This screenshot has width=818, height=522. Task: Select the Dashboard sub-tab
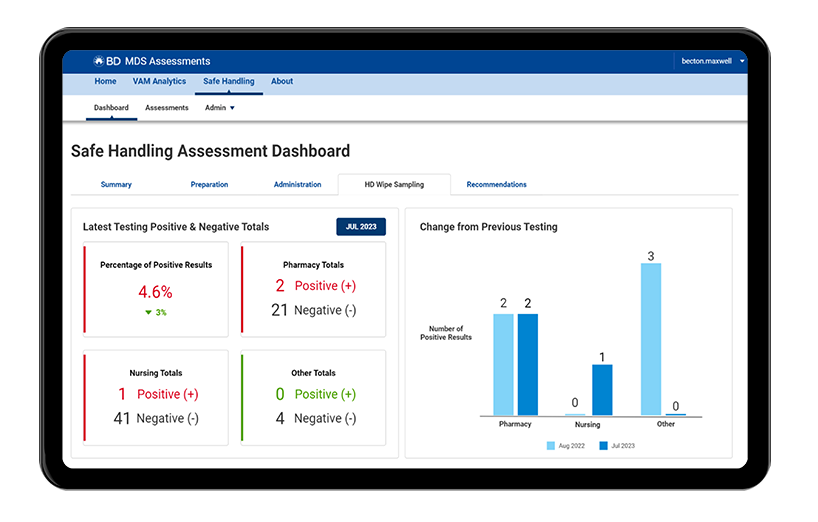click(x=111, y=108)
